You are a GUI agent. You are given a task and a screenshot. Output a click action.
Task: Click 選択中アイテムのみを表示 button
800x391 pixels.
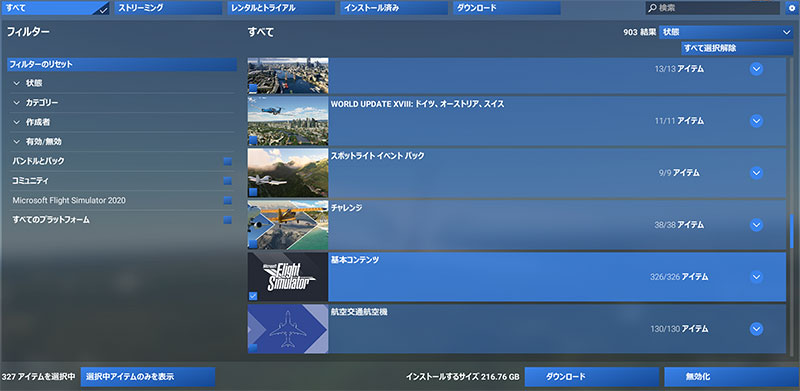(x=148, y=377)
